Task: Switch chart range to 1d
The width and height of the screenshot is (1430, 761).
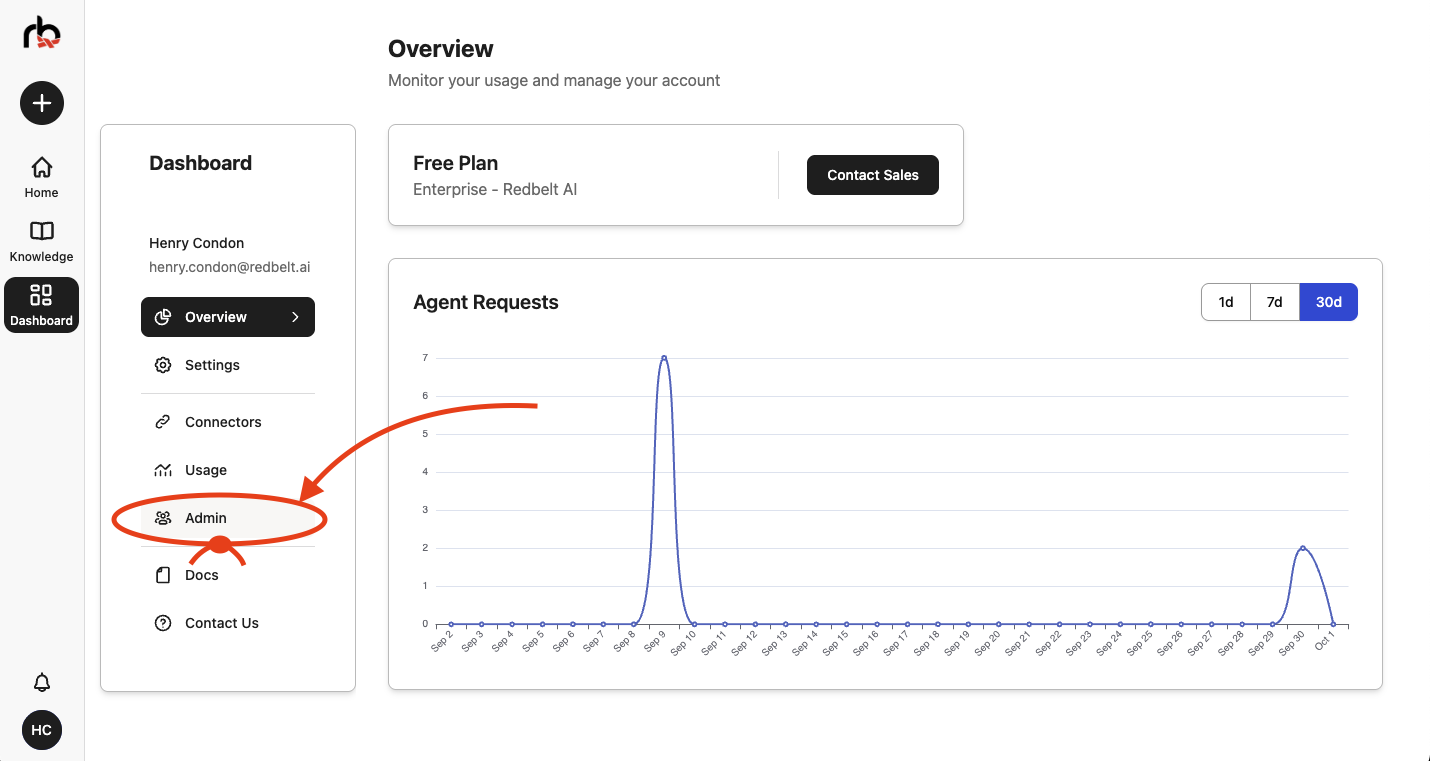Action: (1226, 302)
